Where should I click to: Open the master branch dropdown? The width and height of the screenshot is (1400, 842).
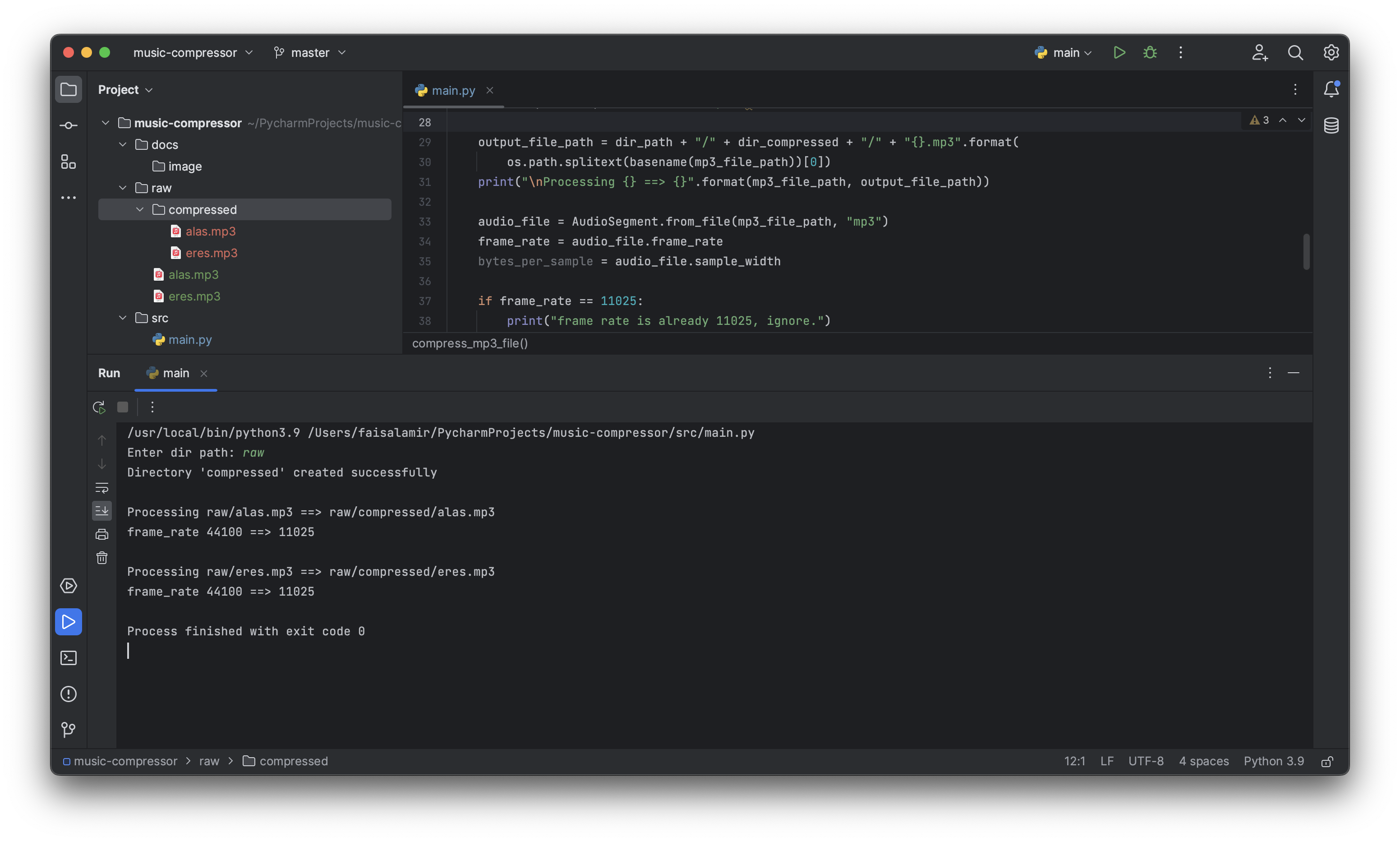309,53
